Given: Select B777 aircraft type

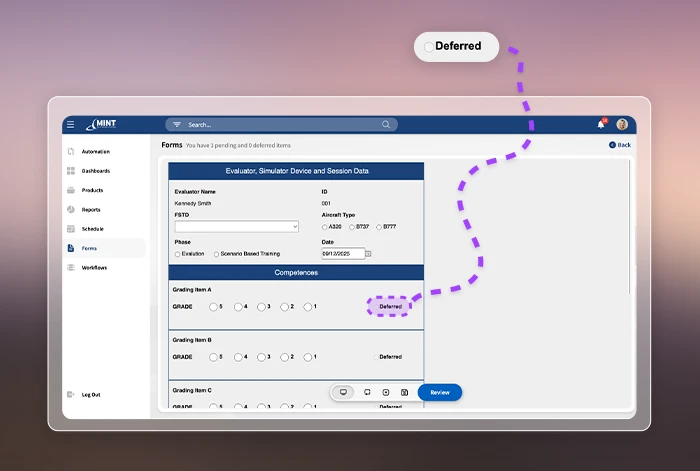Looking at the screenshot, I should [x=379, y=227].
